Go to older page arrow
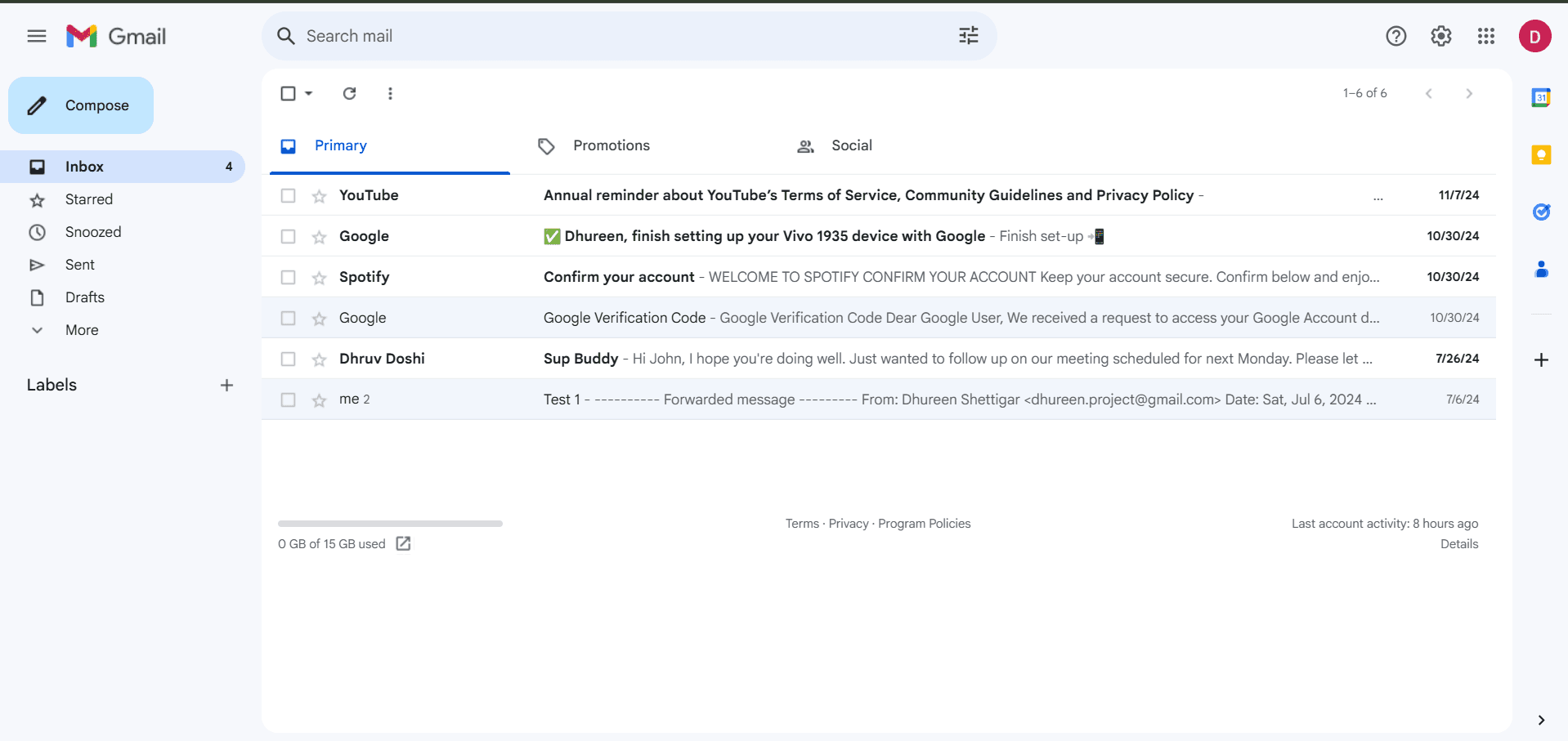Screen dimensions: 1568x741 pyautogui.click(x=1469, y=93)
